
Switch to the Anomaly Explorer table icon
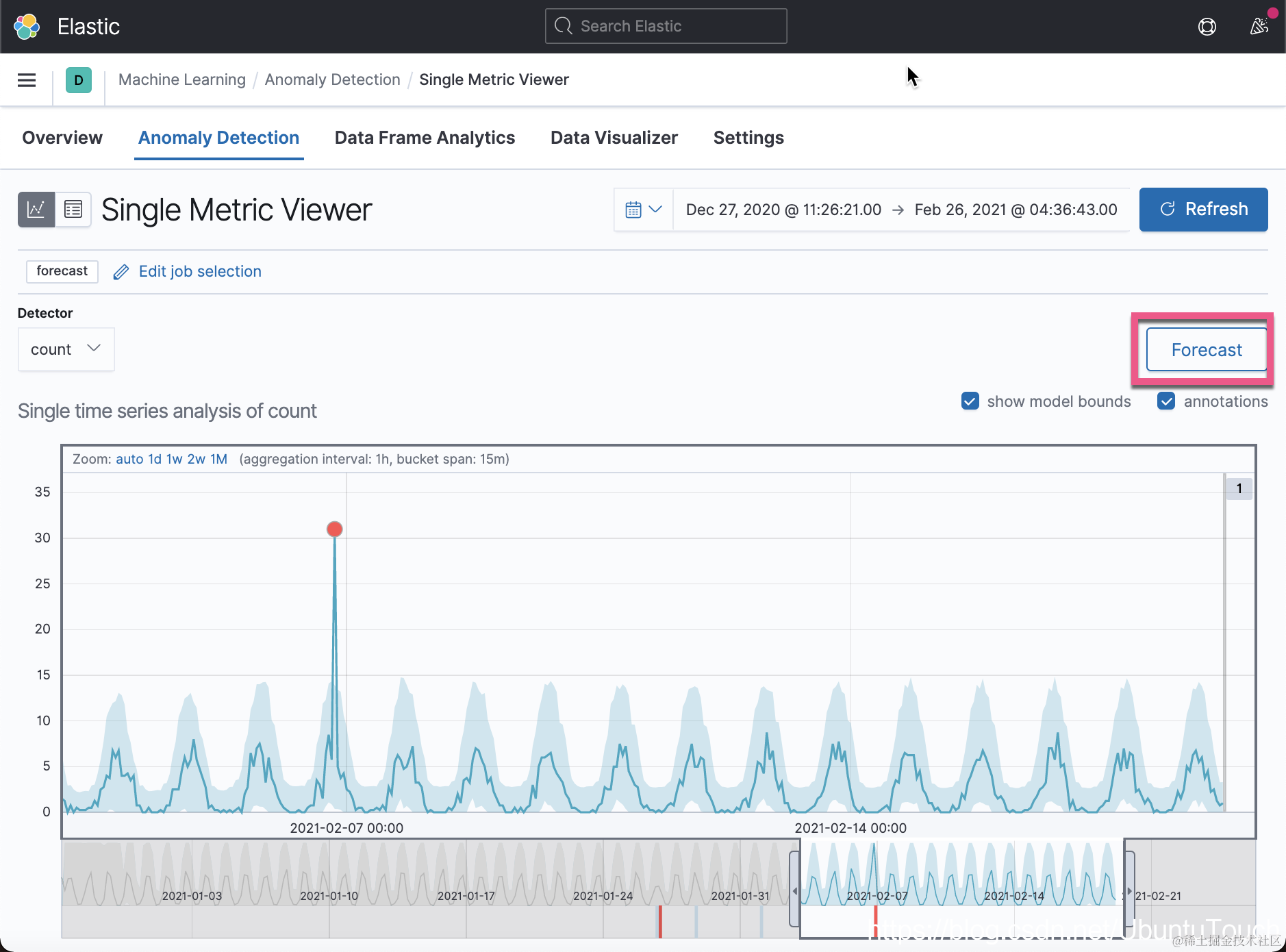[73, 209]
